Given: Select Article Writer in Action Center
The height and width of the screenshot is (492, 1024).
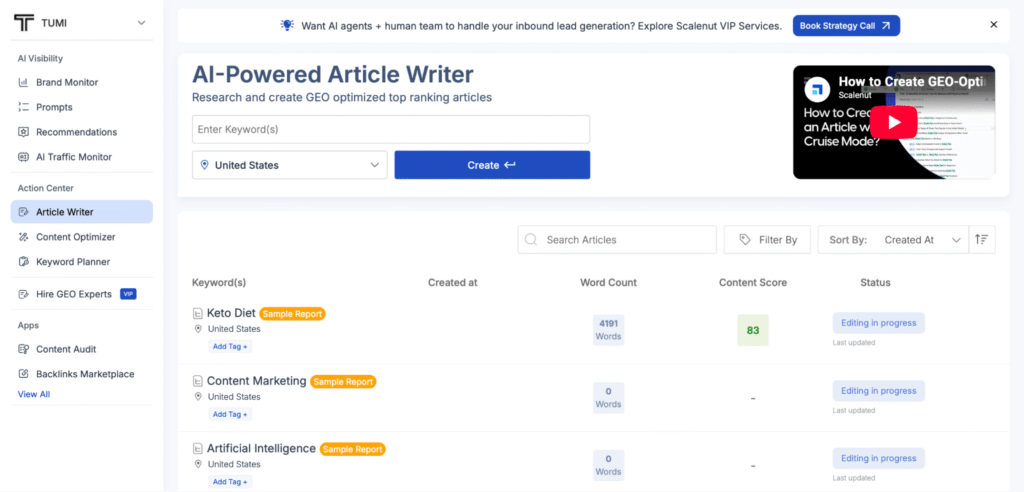Looking at the screenshot, I should tap(82, 212).
